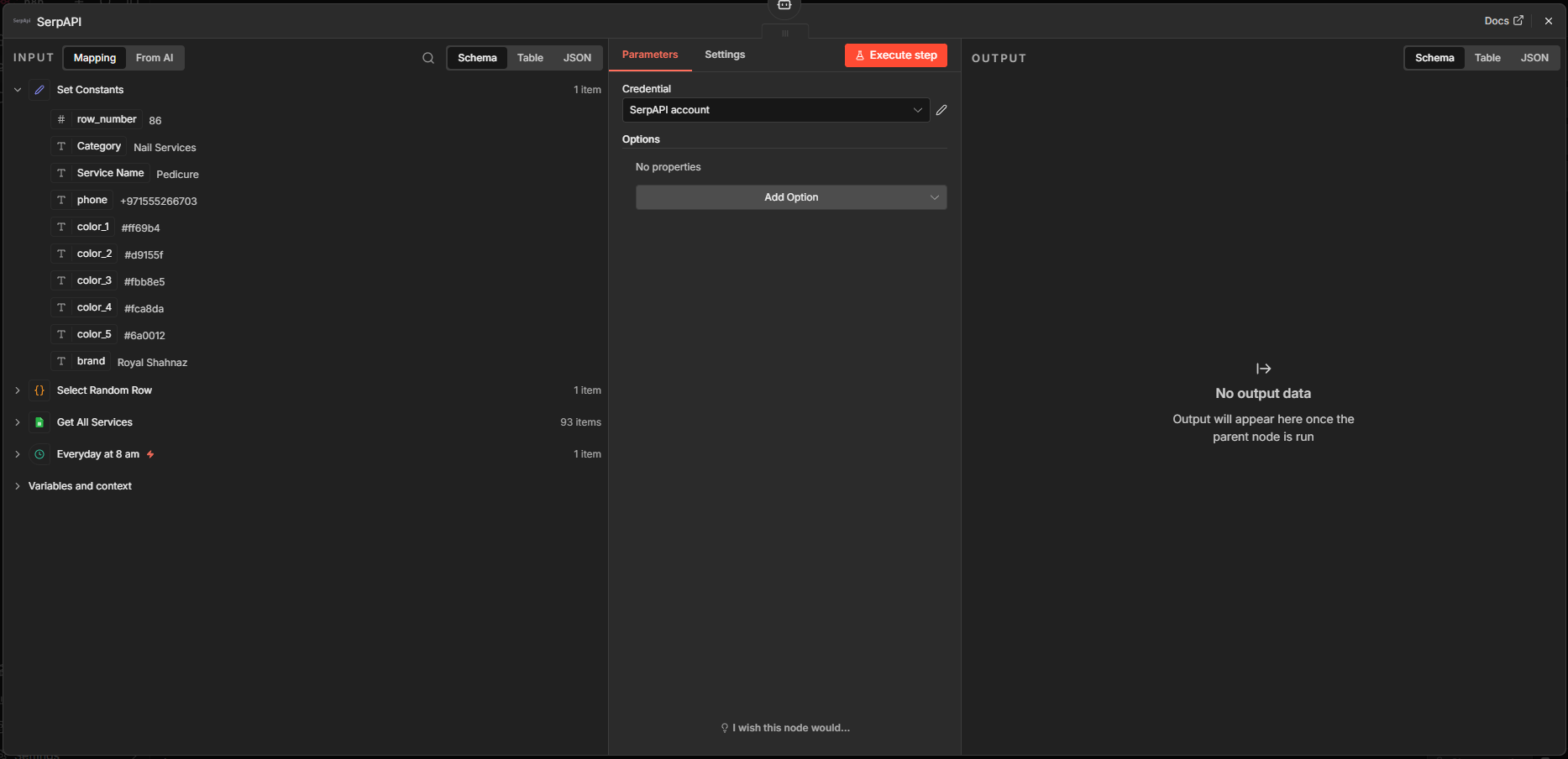Screen dimensions: 1568x759
Task: Click the pencil icon to edit the credential
Action: pyautogui.click(x=941, y=110)
